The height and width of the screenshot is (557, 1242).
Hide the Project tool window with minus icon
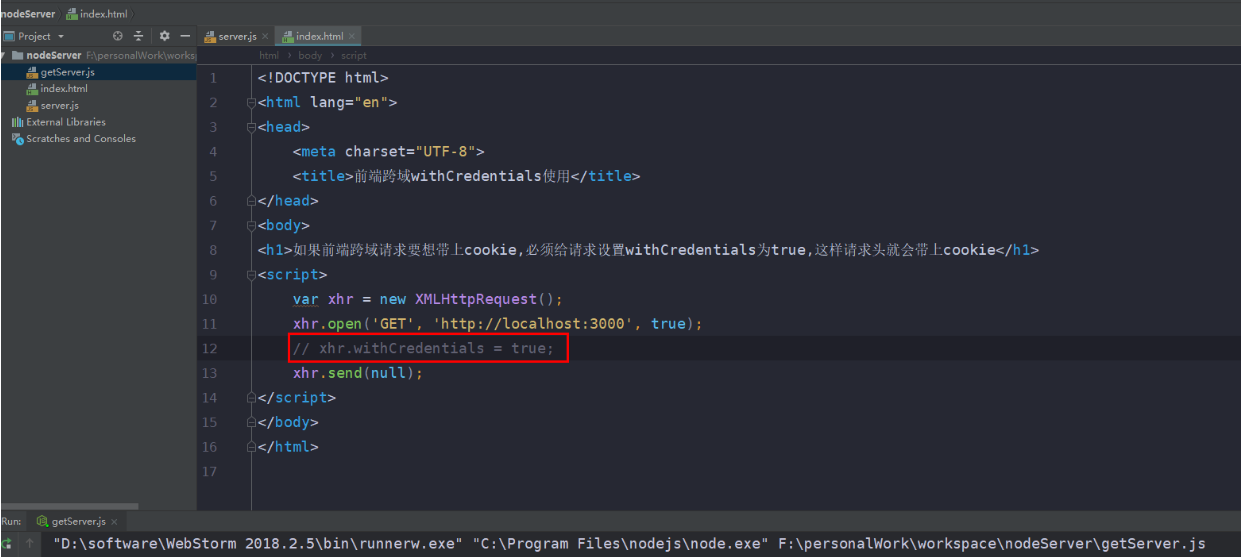click(185, 36)
